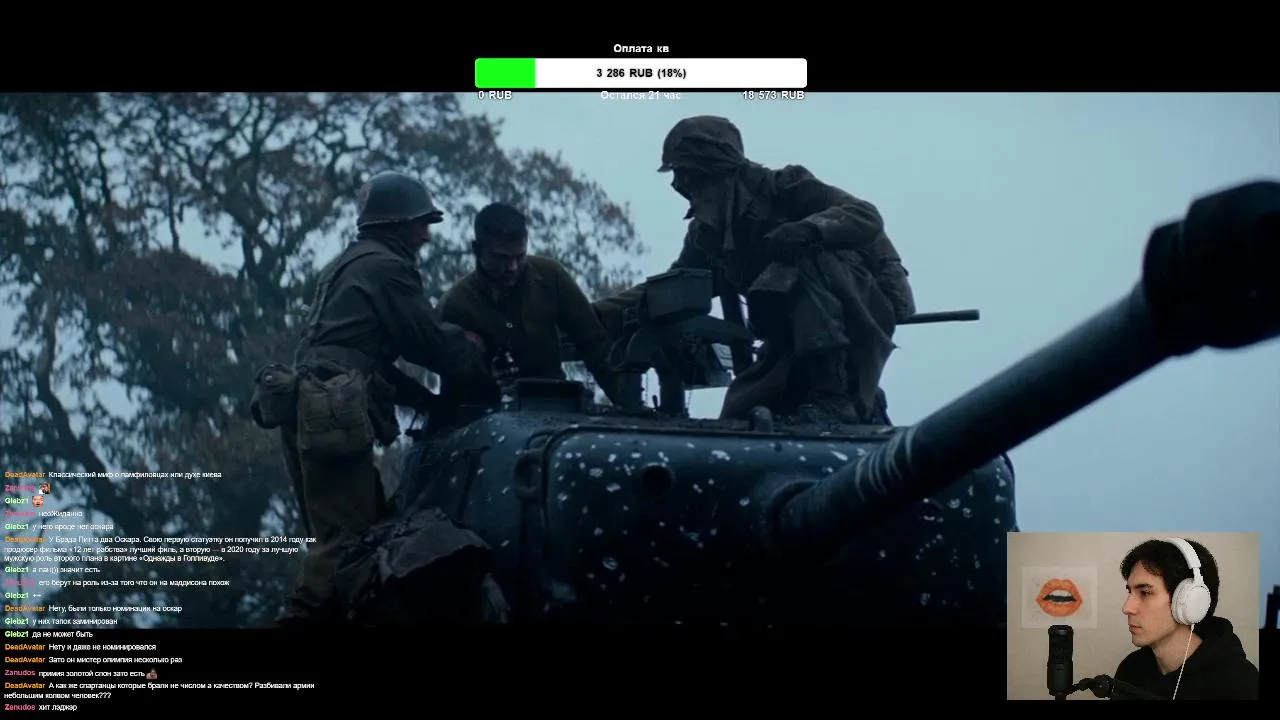The width and height of the screenshot is (1280, 720).
Task: Click the '18 573 RUB' goal target label
Action: pos(773,95)
